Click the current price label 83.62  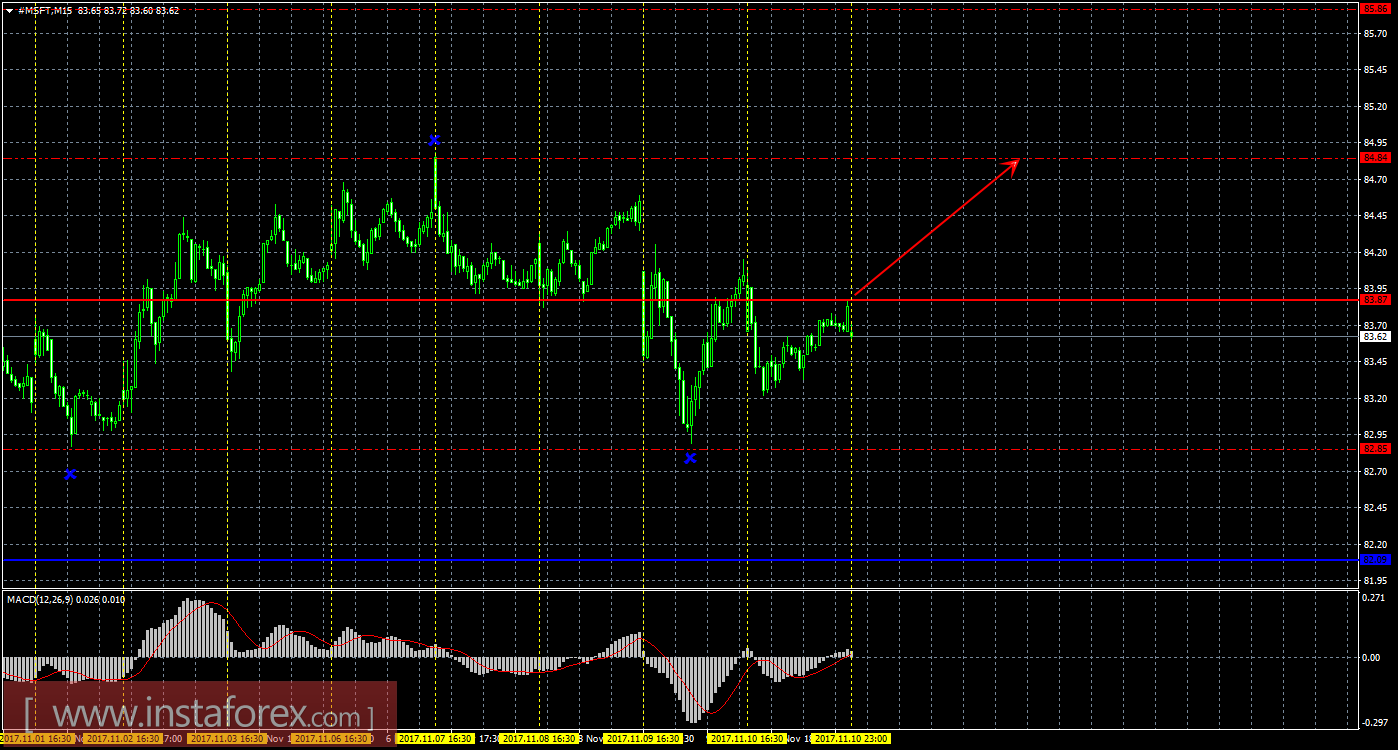[1376, 337]
